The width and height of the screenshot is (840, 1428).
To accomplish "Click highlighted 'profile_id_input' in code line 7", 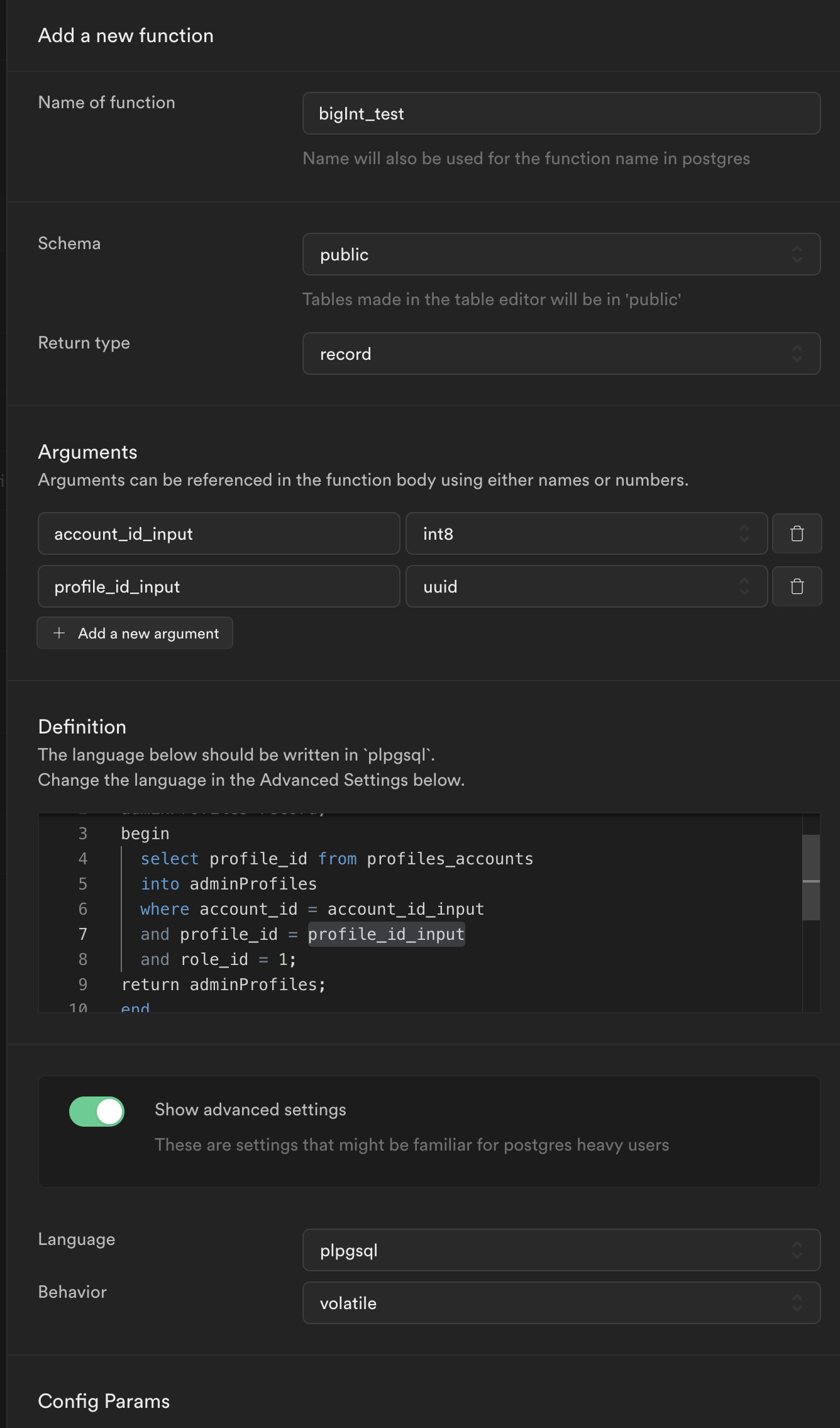I will click(387, 934).
